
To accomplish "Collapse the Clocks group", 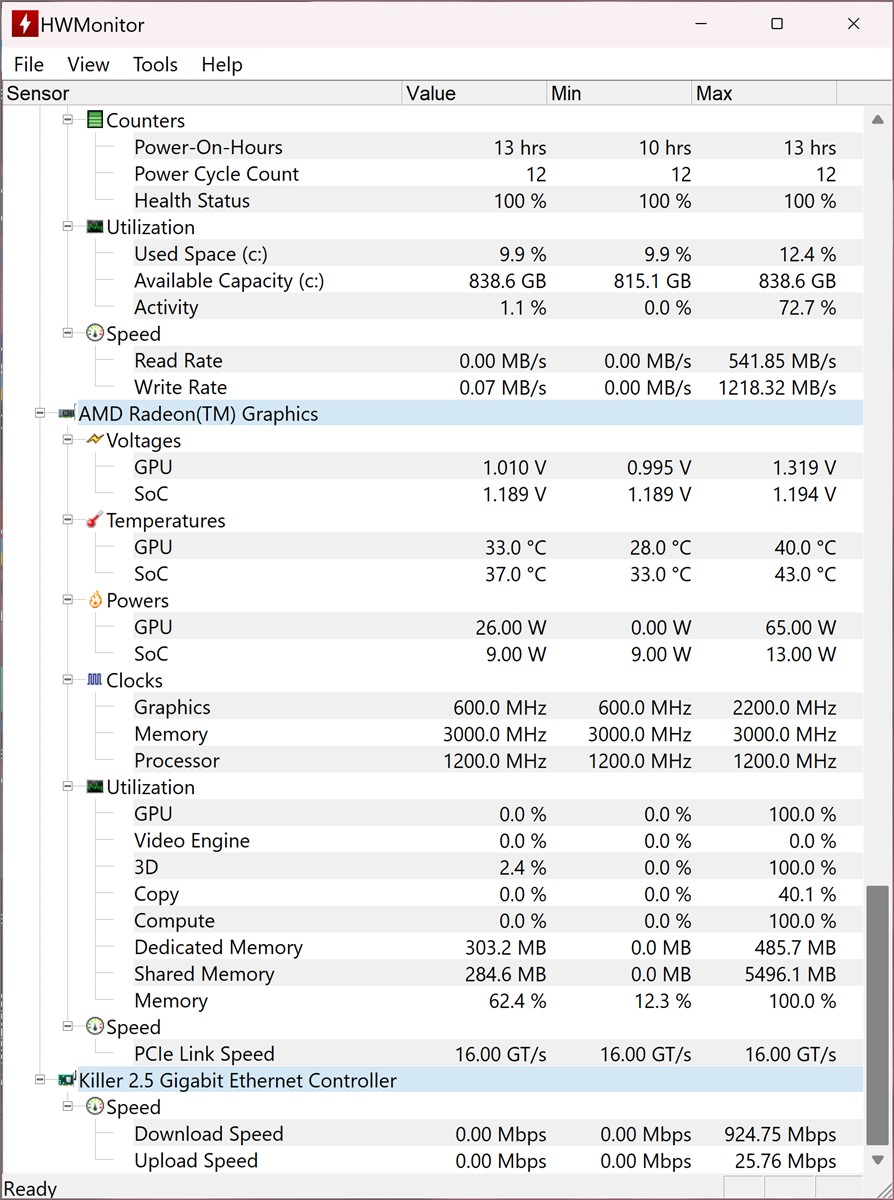I will (x=68, y=680).
